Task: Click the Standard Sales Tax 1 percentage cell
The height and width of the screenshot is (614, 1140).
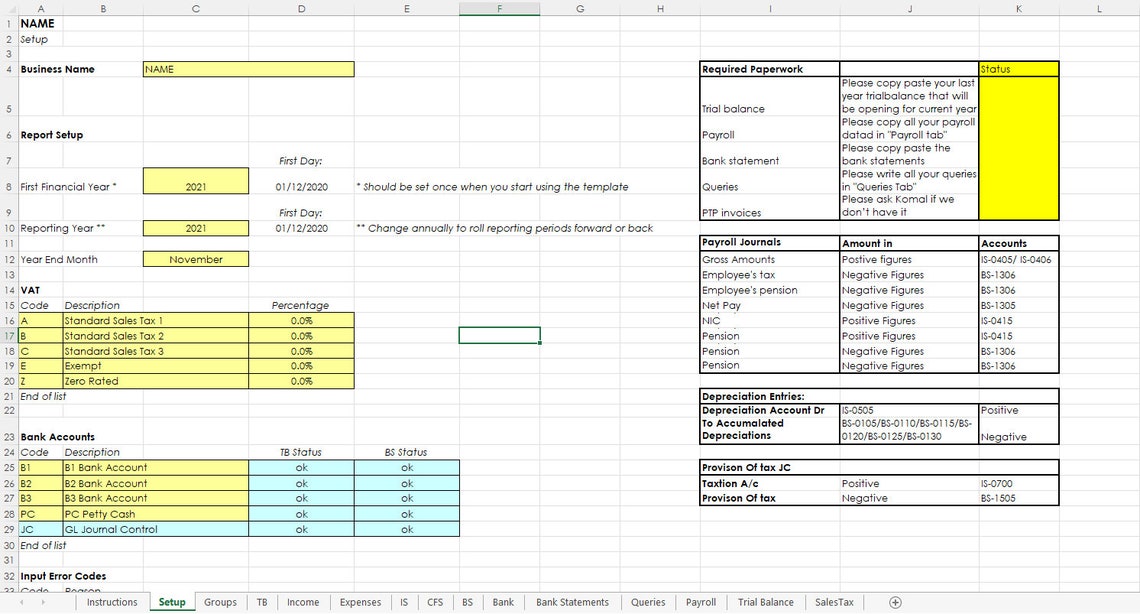Action: click(301, 320)
